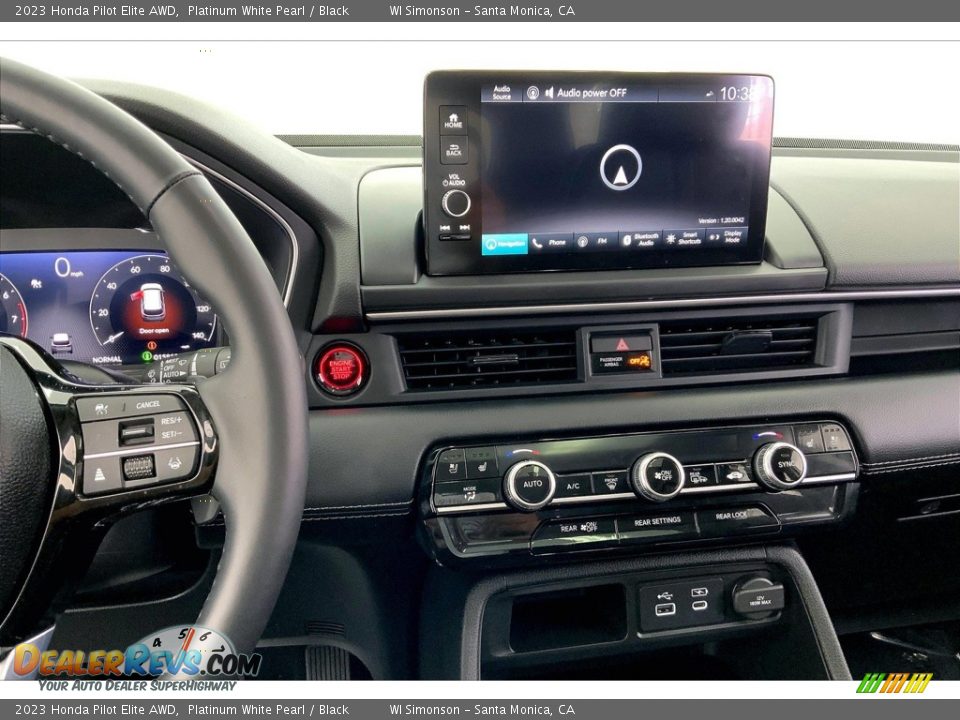
Task: Push the red ENGINE START STOP button
Action: point(340,369)
